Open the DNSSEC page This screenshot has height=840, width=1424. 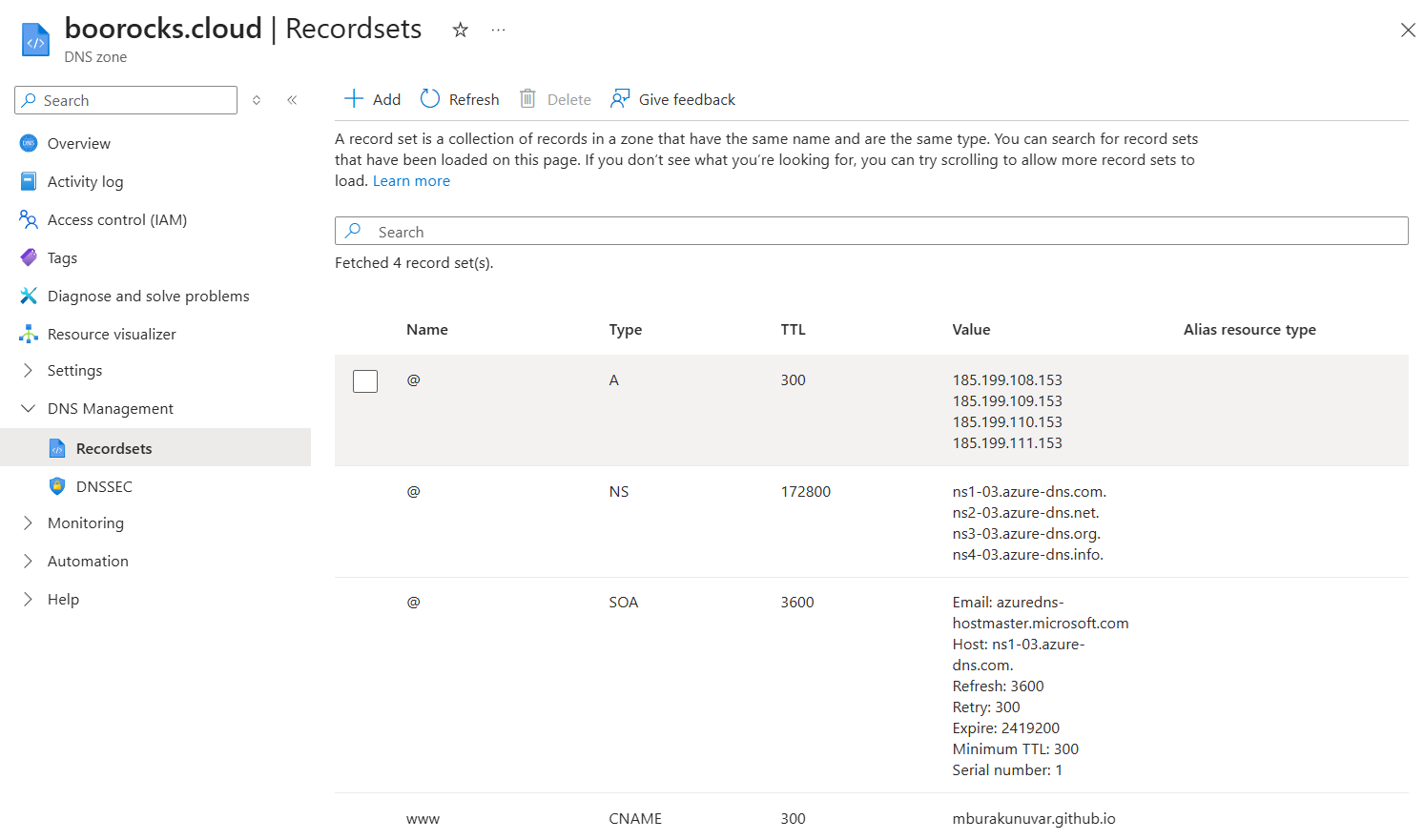(104, 486)
